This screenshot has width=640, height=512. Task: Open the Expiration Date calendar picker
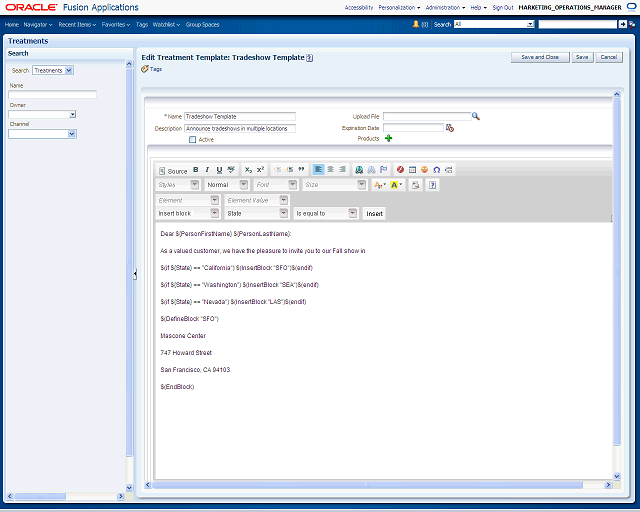point(450,128)
